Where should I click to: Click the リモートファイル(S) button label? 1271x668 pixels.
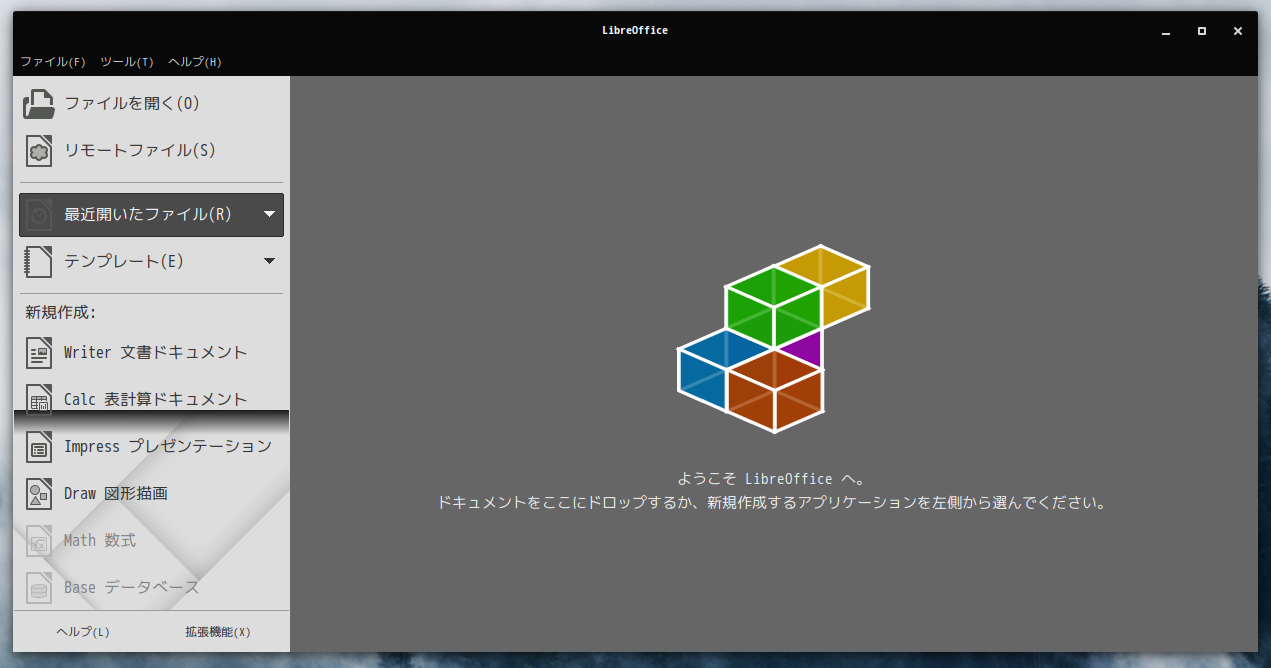tap(140, 150)
